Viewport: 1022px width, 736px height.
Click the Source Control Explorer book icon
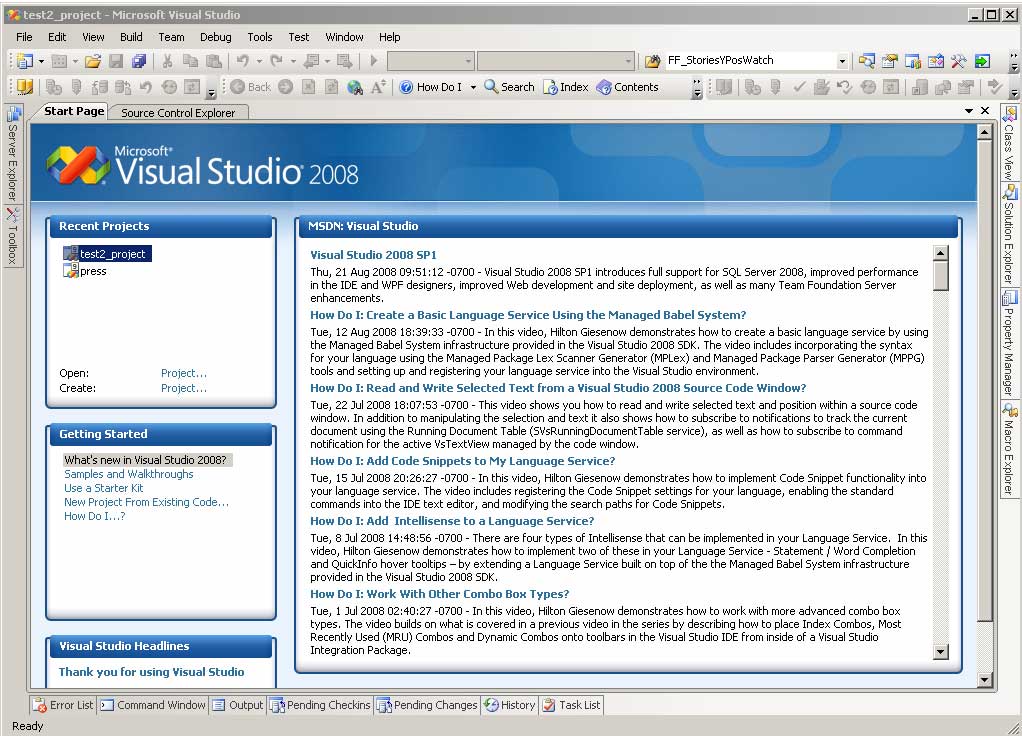(x=25, y=87)
